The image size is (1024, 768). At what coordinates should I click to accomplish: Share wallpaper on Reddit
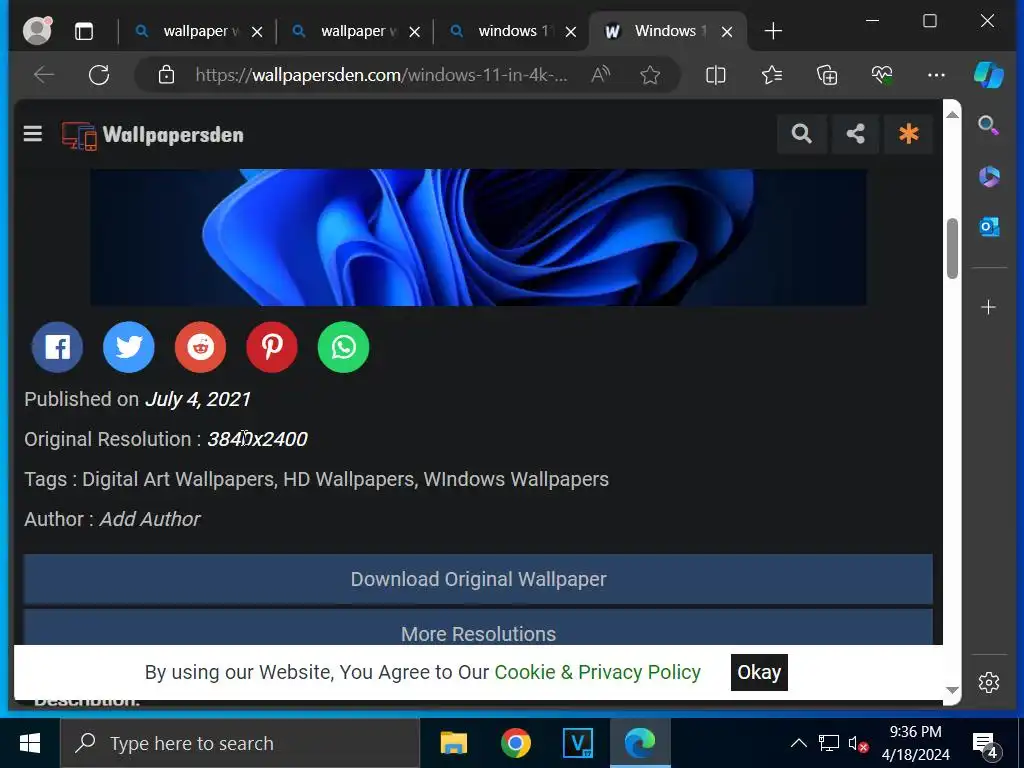[x=200, y=347]
